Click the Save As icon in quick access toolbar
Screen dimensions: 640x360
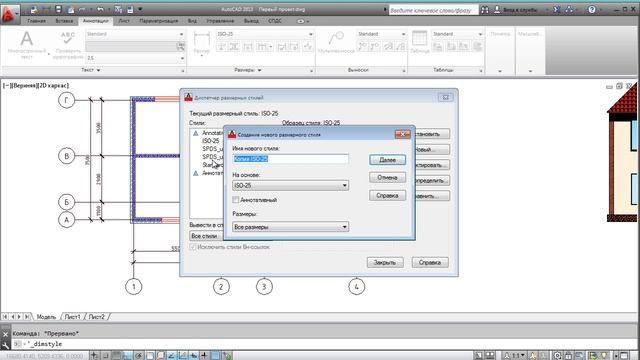pyautogui.click(x=71, y=9)
